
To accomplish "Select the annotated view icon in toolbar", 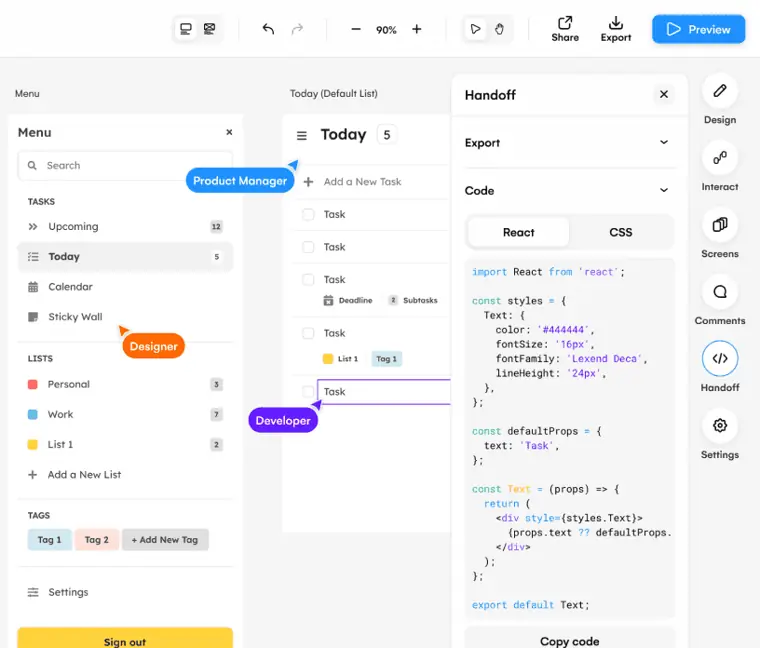I will (209, 29).
